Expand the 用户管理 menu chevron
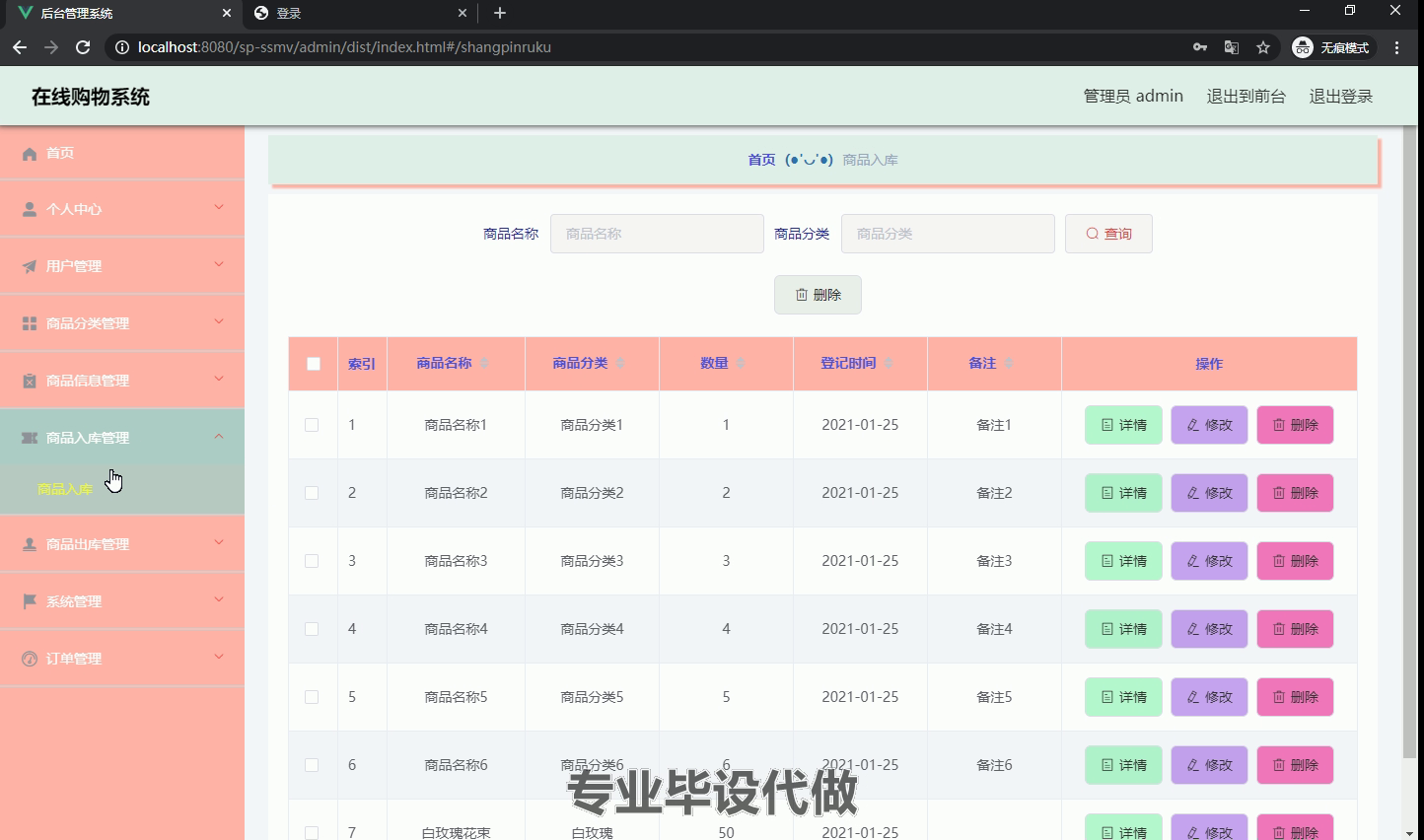This screenshot has height=840, width=1424. tap(219, 264)
